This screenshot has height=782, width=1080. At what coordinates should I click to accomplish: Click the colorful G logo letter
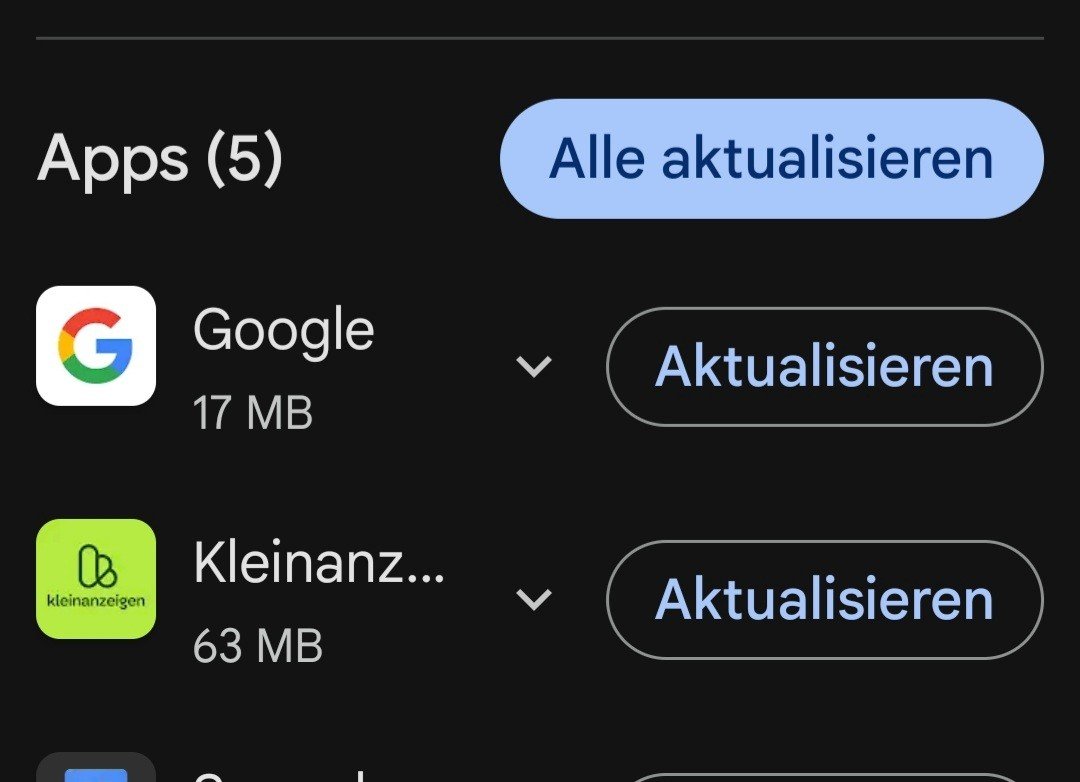click(96, 346)
